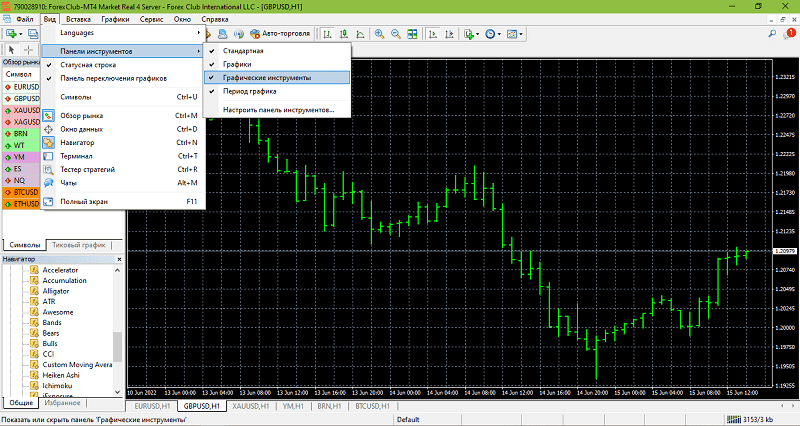Click the Navigator star-folder icon in menu
The width and height of the screenshot is (800, 426).
[48, 142]
